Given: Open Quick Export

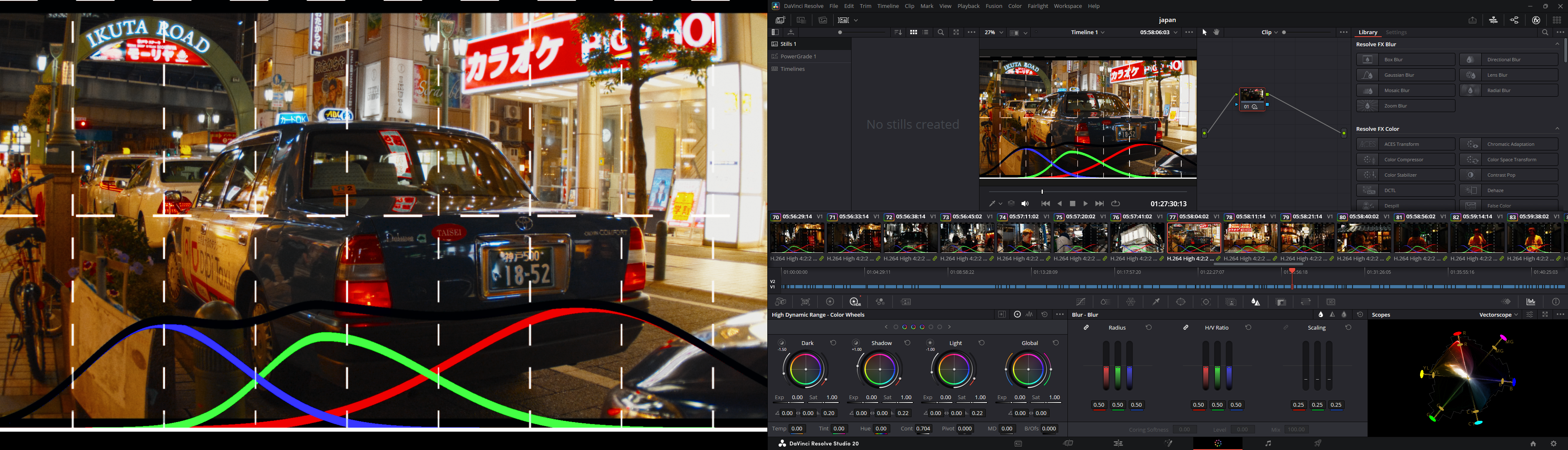Looking at the screenshot, I should point(1472,20).
